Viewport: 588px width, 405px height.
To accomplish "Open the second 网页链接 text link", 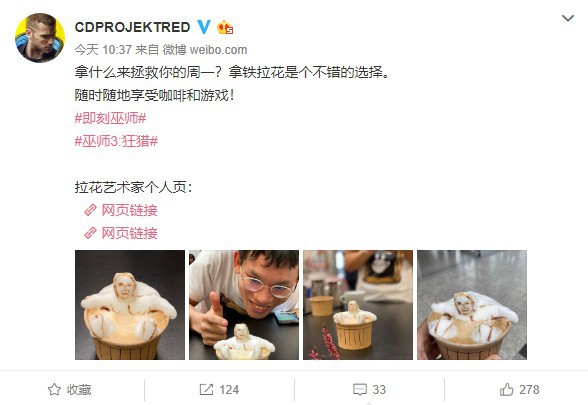I will (x=129, y=233).
